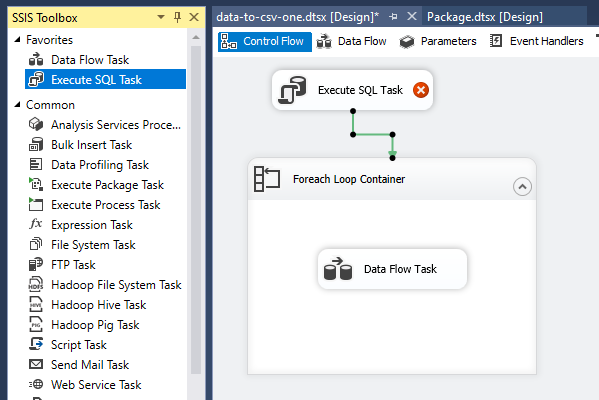Collapse the Common section
The height and width of the screenshot is (400, 599).
pos(17,104)
